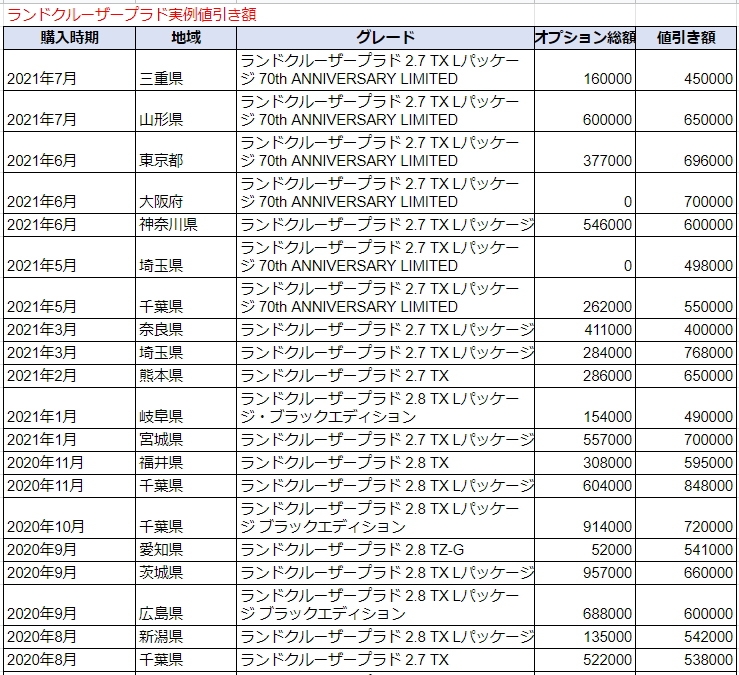This screenshot has width=739, height=675.
Task: Select option total 957000 cell
Action: click(x=585, y=573)
